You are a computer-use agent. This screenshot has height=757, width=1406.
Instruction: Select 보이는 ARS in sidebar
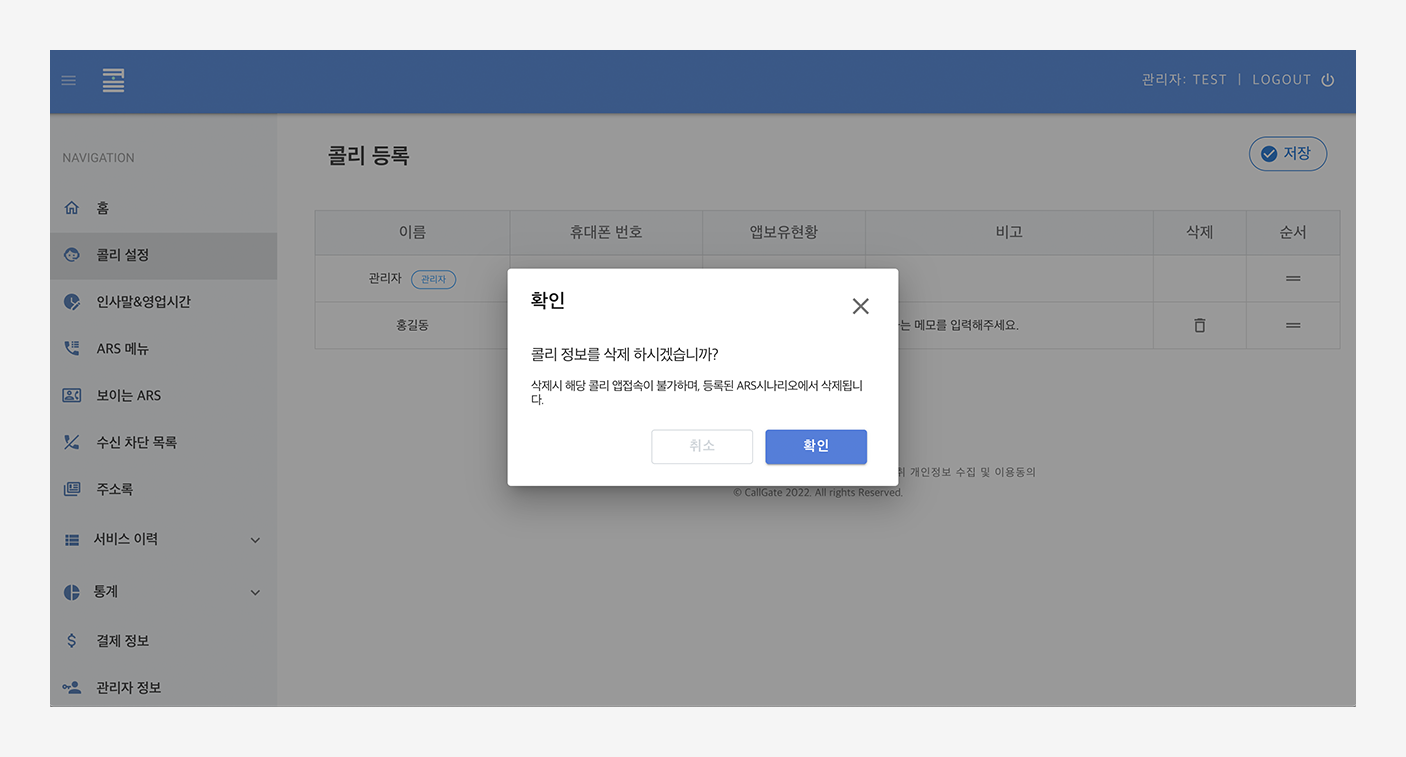[x=128, y=395]
